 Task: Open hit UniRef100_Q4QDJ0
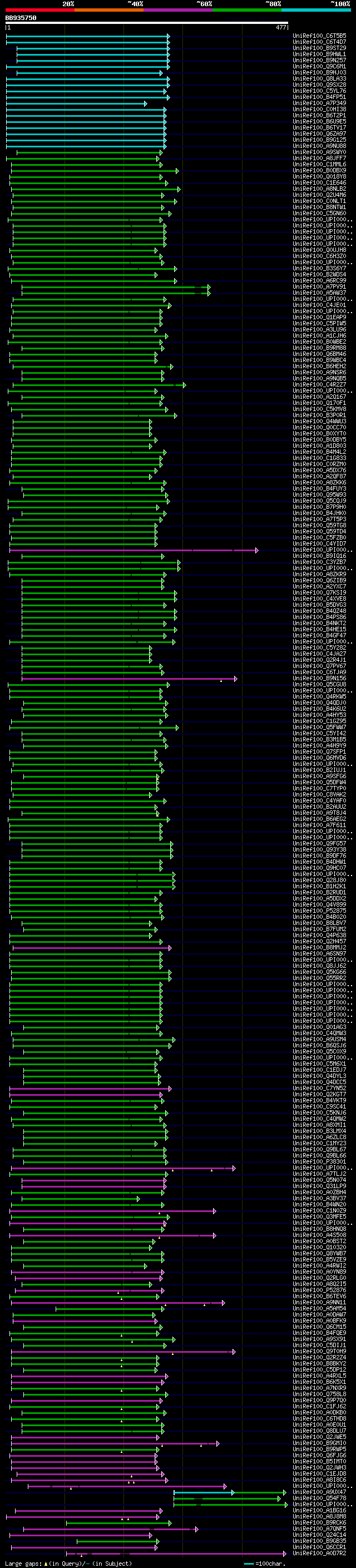tap(319, 703)
